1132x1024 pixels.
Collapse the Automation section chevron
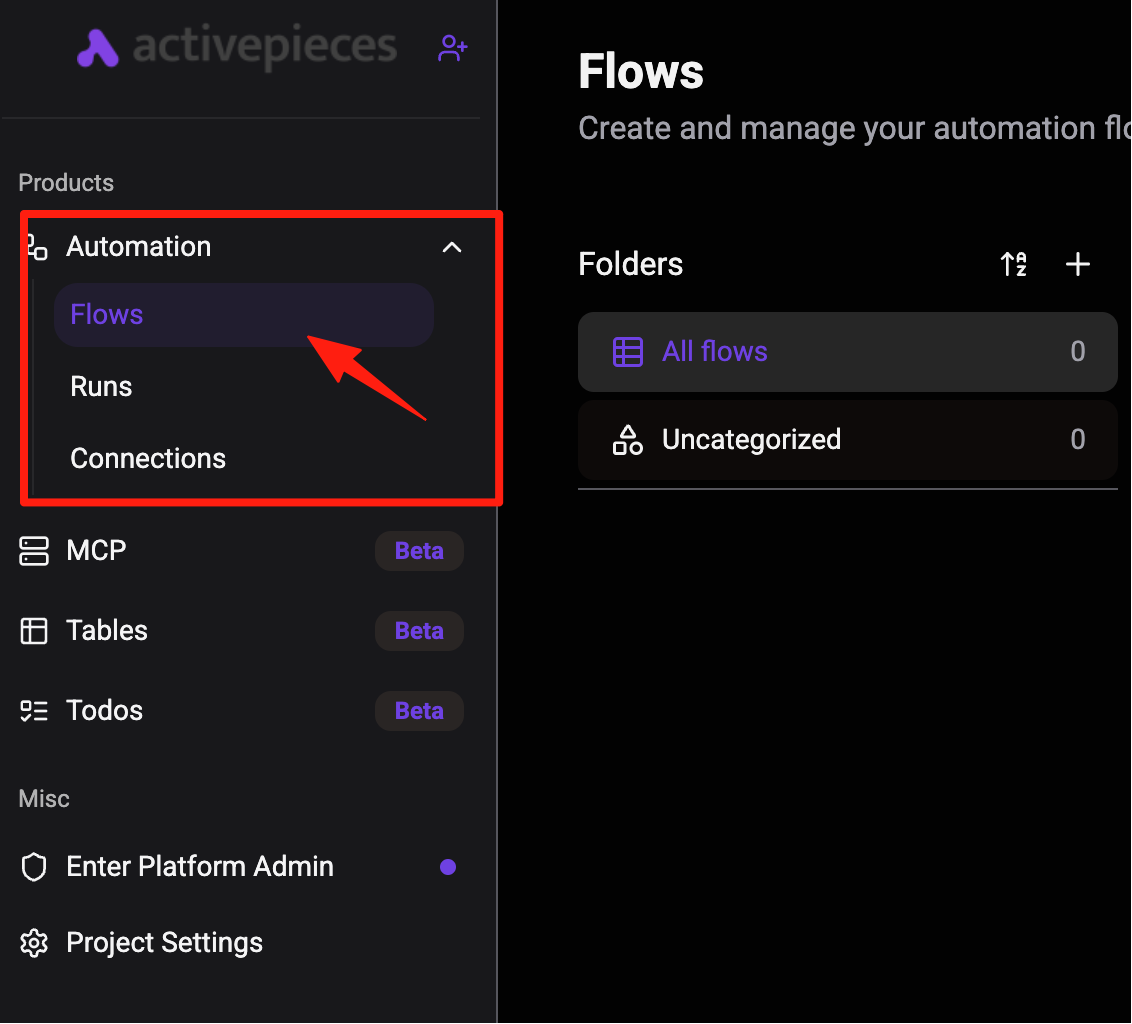[x=452, y=248]
